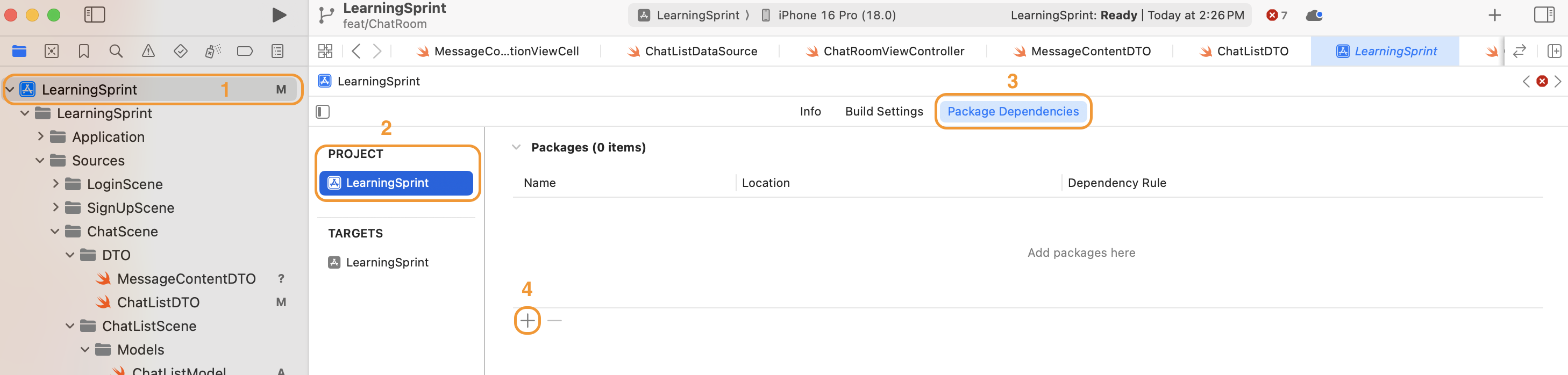Click the iPhone 16 Pro destination selector
This screenshot has width=1568, height=375.
pos(836,15)
